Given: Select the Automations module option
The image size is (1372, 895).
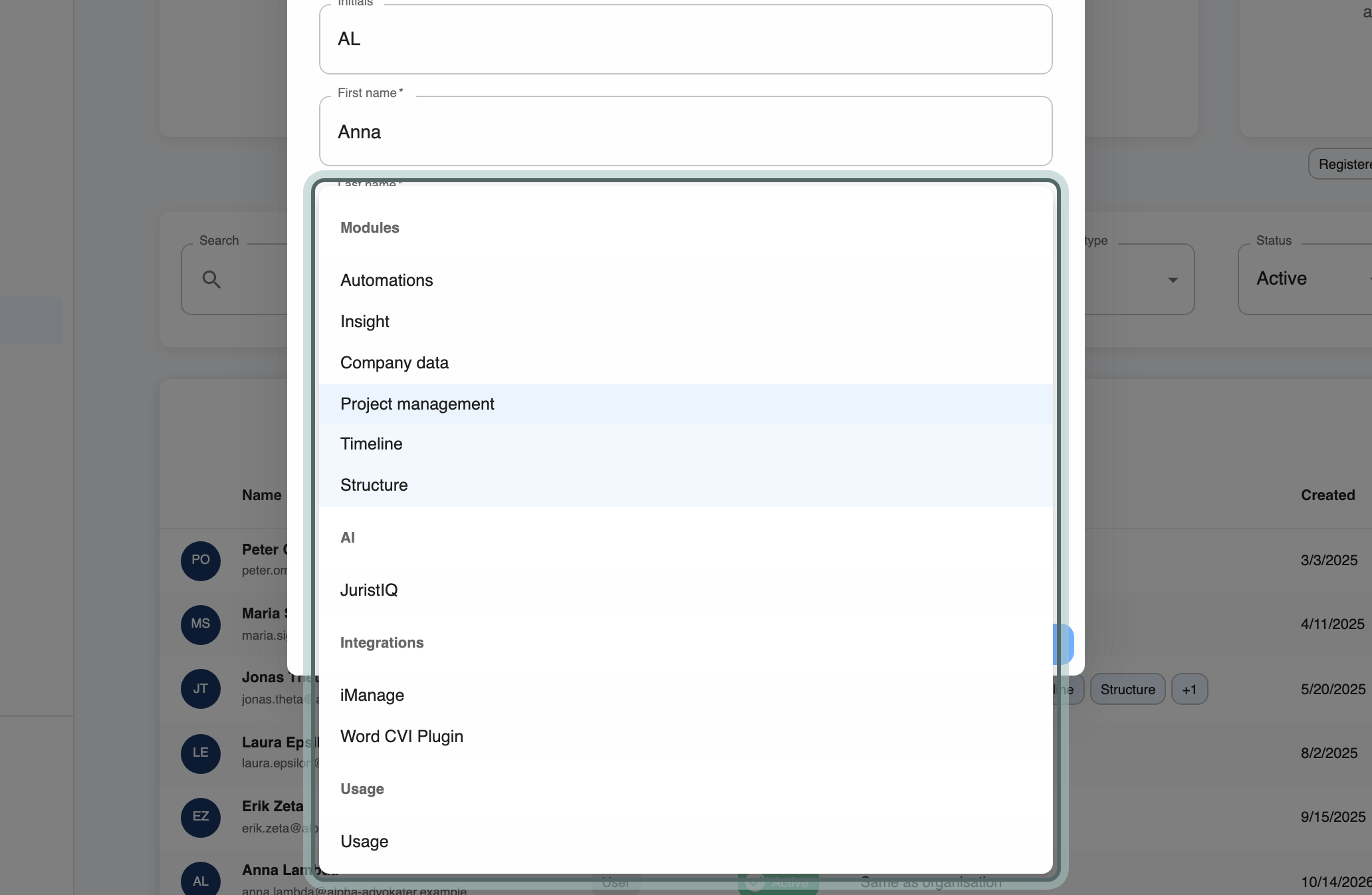Looking at the screenshot, I should tap(686, 281).
